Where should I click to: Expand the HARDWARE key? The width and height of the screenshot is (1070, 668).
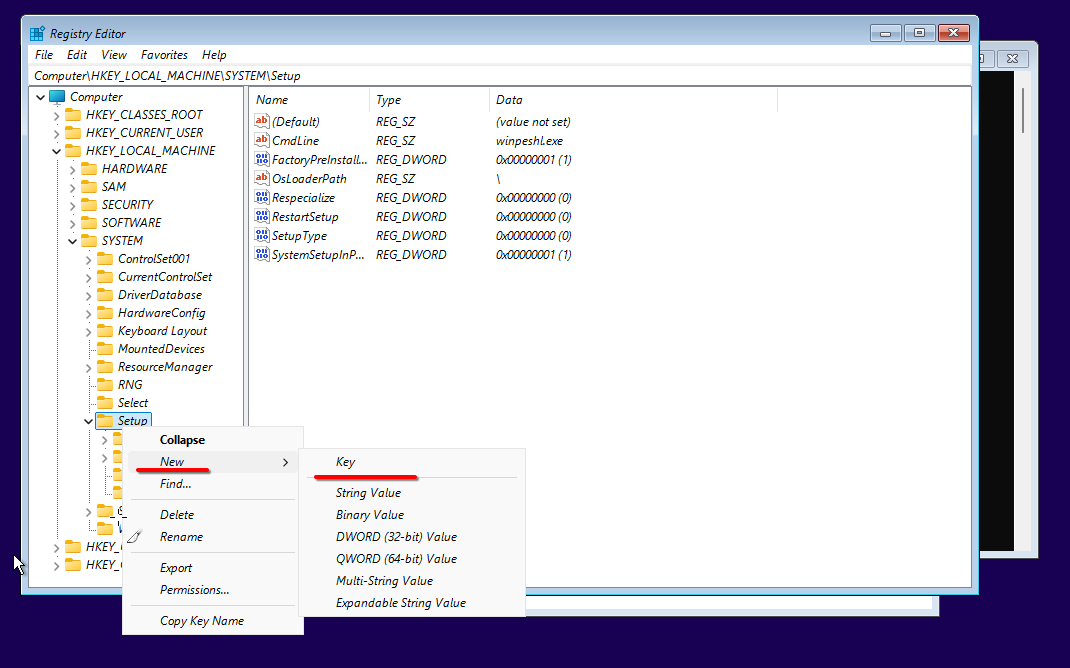pyautogui.click(x=72, y=169)
